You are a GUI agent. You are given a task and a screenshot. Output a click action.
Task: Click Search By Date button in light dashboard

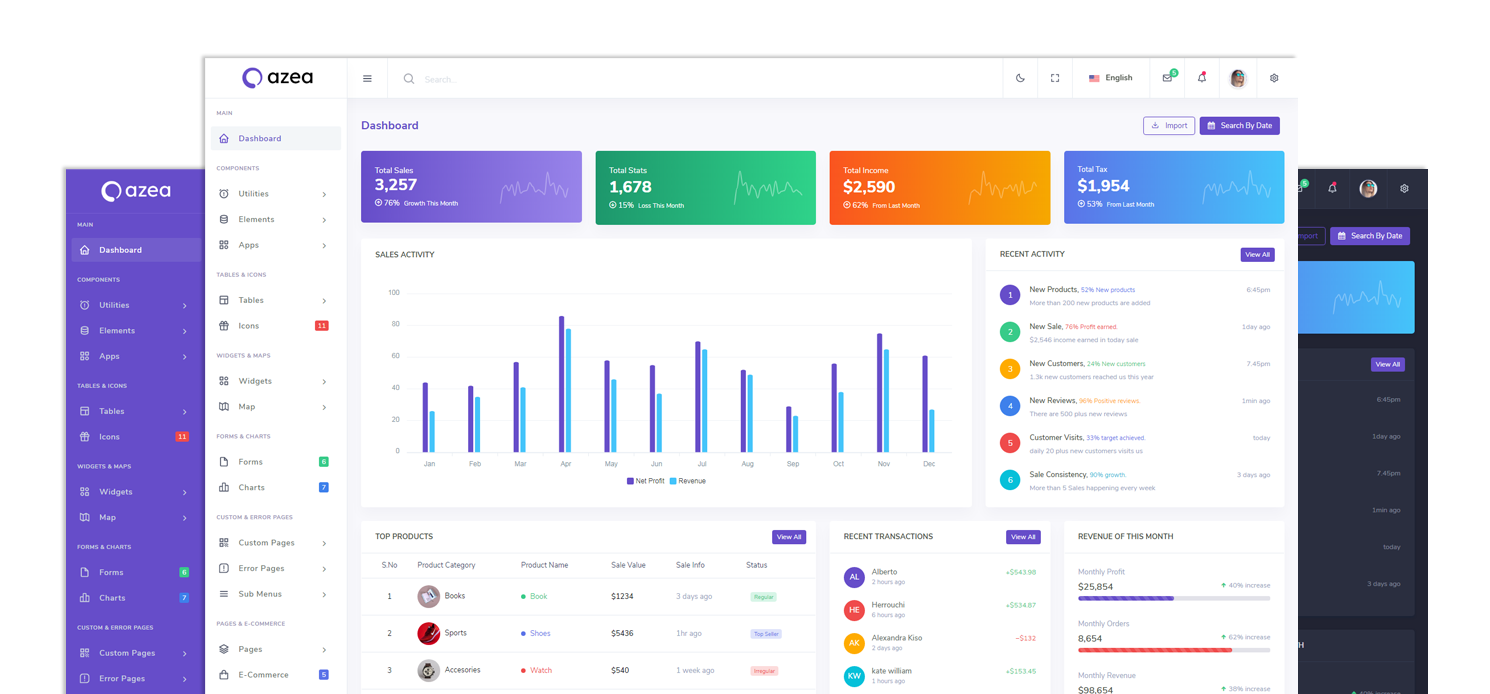pos(1239,126)
